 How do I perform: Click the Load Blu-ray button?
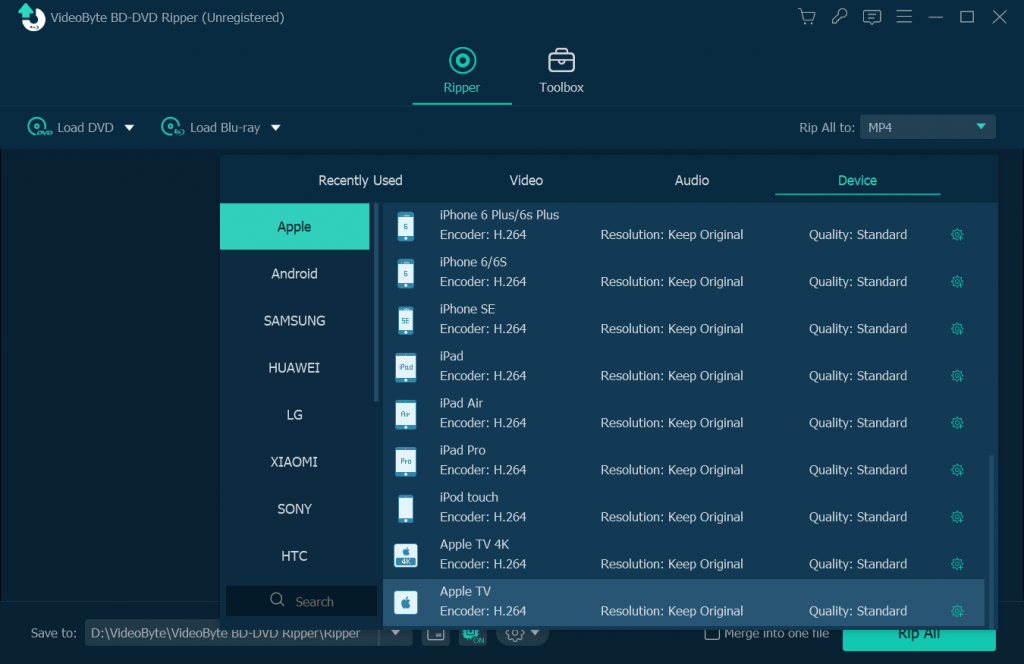click(211, 127)
